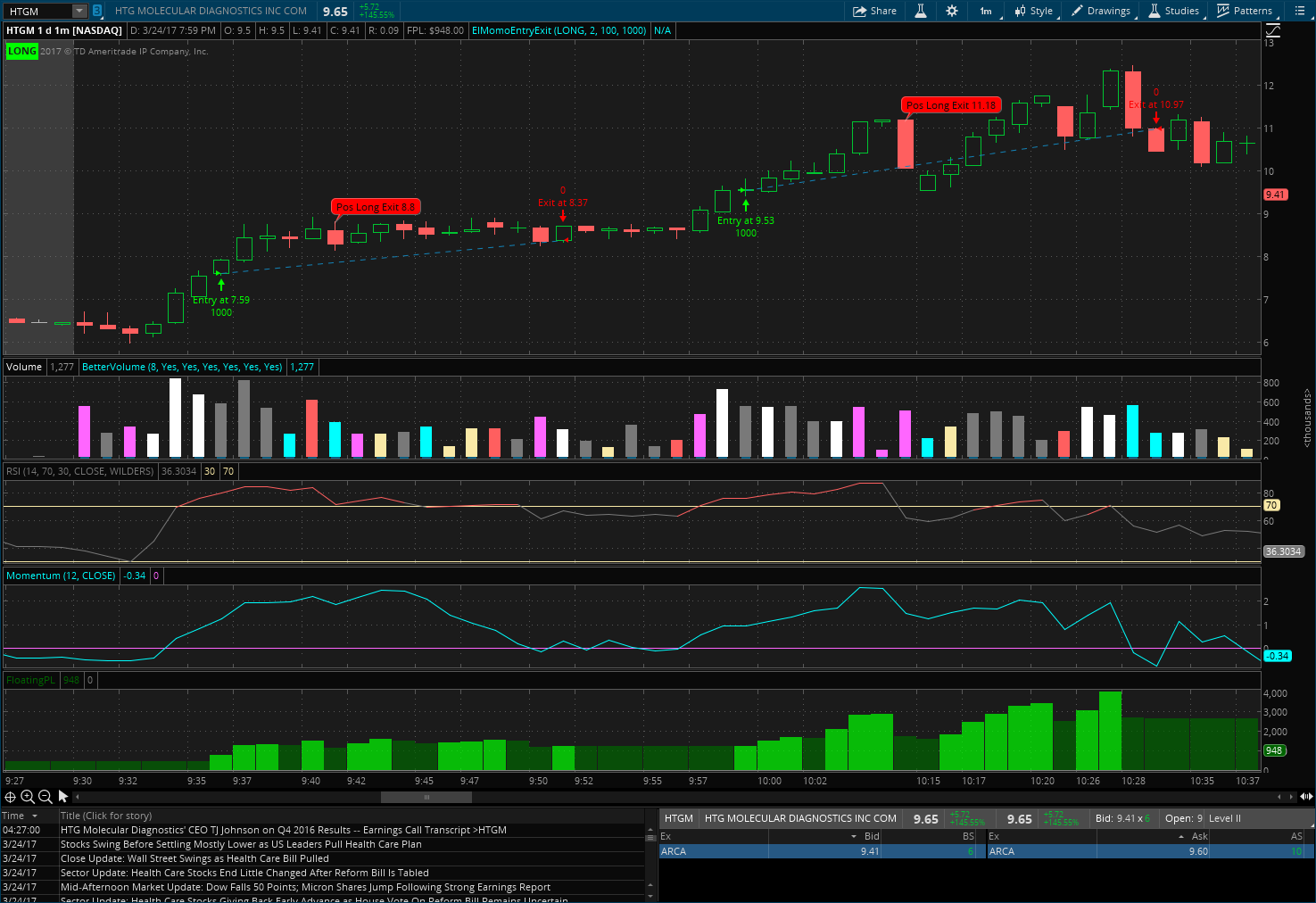The height and width of the screenshot is (903, 1316).
Task: Click the Volume study label
Action: (x=24, y=367)
